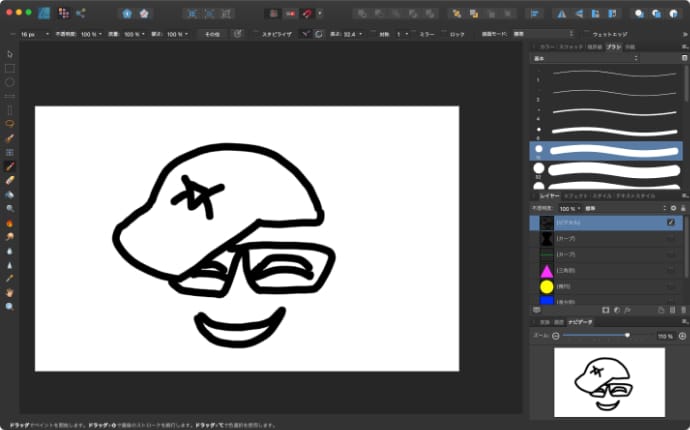This screenshot has width=690, height=430.
Task: Click the その他 (More) button in context toolbar
Action: [x=211, y=34]
